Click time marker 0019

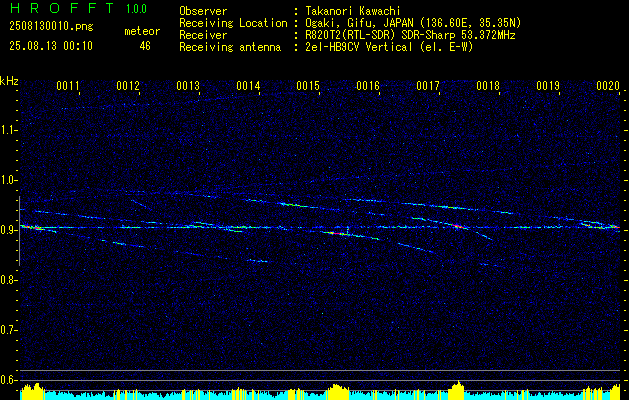point(548,86)
